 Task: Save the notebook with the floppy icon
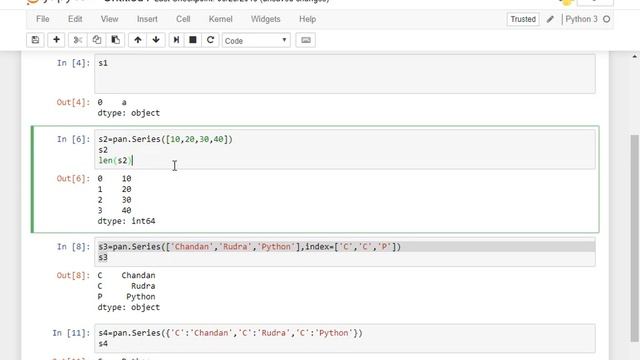[x=36, y=40]
